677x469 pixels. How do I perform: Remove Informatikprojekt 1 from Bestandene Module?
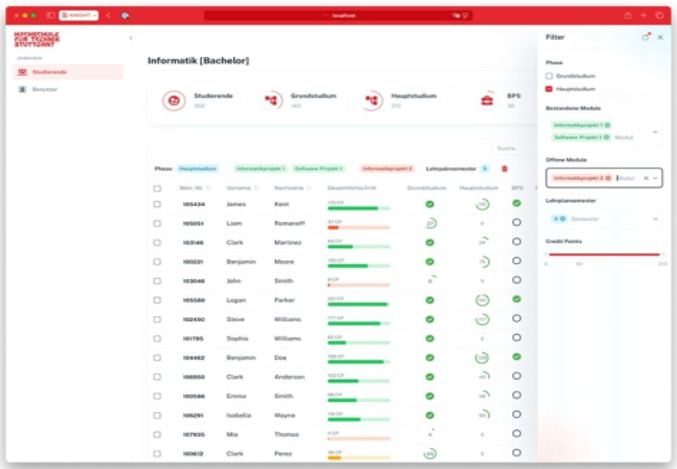tap(607, 125)
